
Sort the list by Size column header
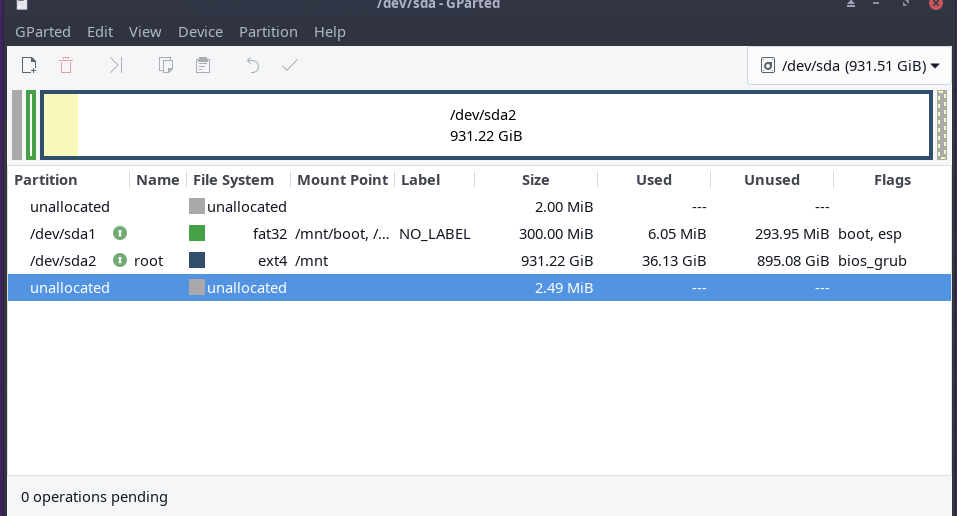pyautogui.click(x=535, y=180)
